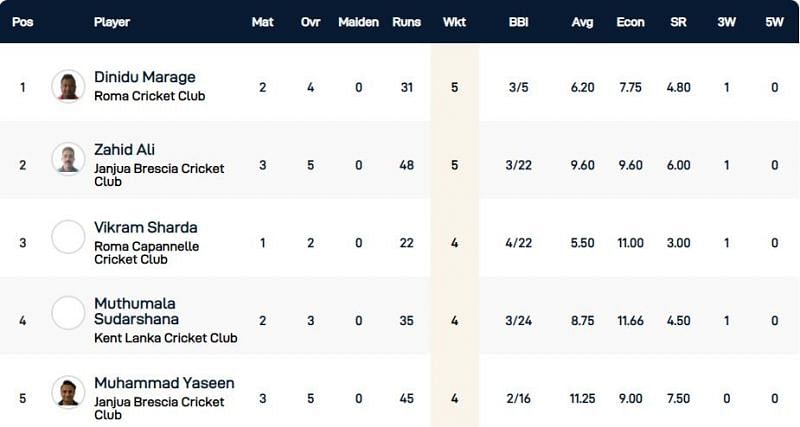Open Kent Lanka Cricket Club team
The height and width of the screenshot is (427, 800).
[165, 338]
